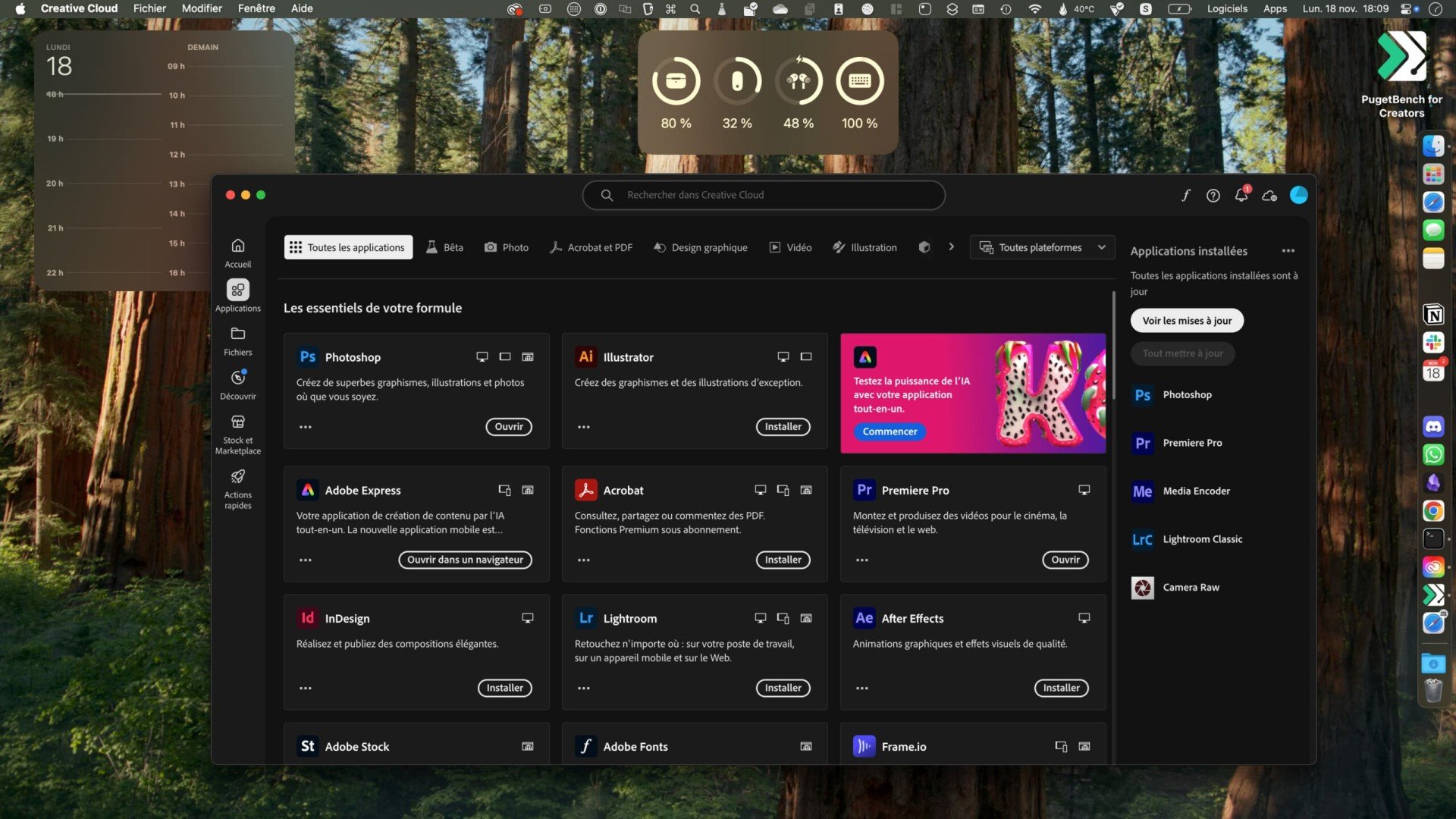Click the Photoshop app icon in the essentials card
The width and height of the screenshot is (1456, 819).
pos(307,356)
